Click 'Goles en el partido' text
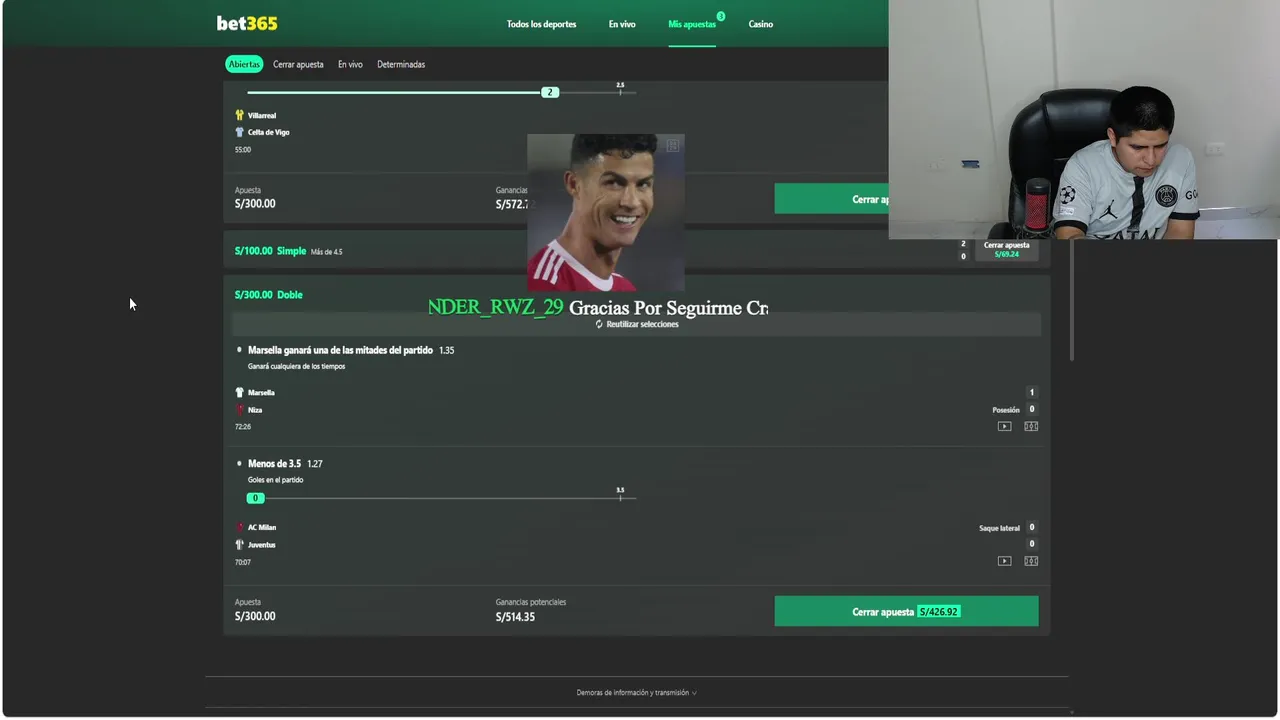The height and width of the screenshot is (720, 1280). coord(275,480)
